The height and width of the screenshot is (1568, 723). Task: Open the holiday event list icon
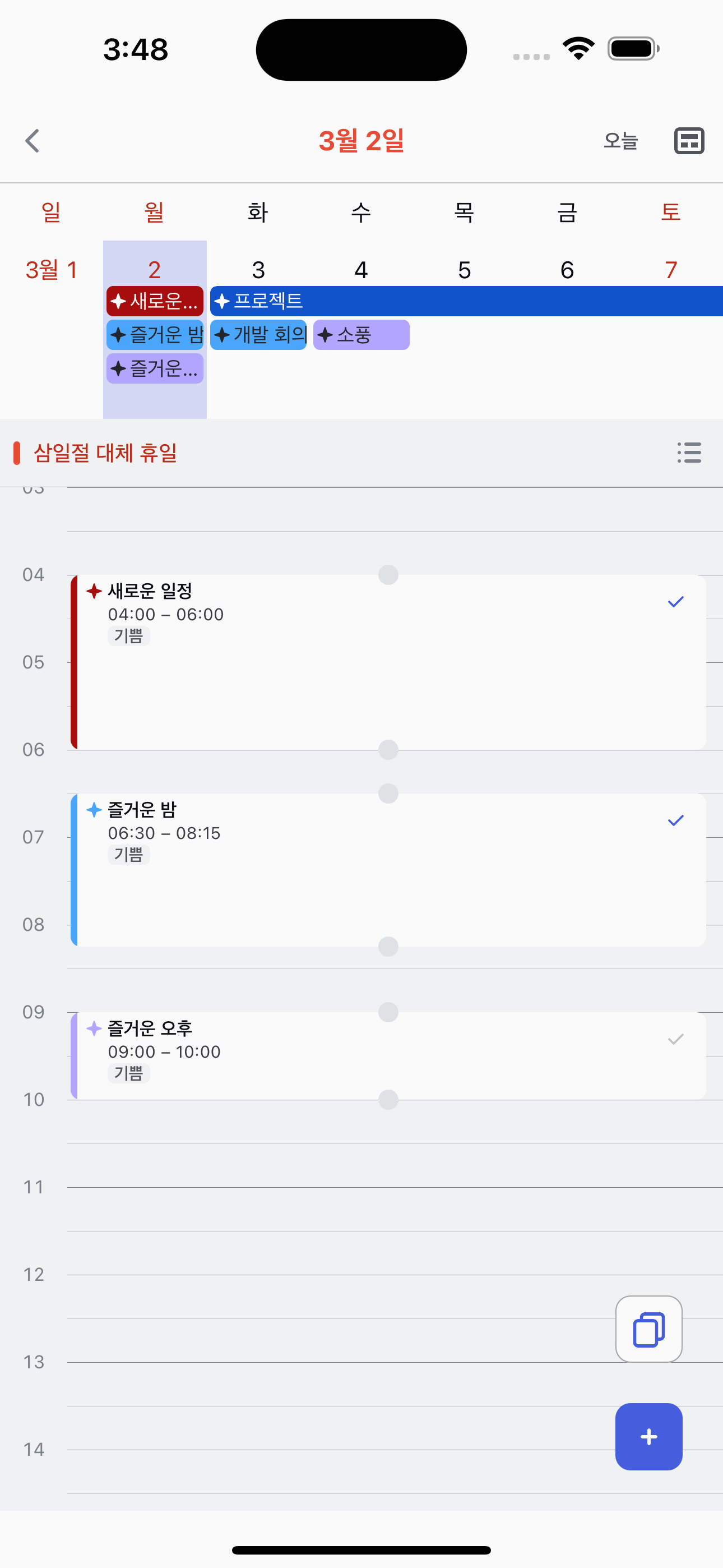688,454
